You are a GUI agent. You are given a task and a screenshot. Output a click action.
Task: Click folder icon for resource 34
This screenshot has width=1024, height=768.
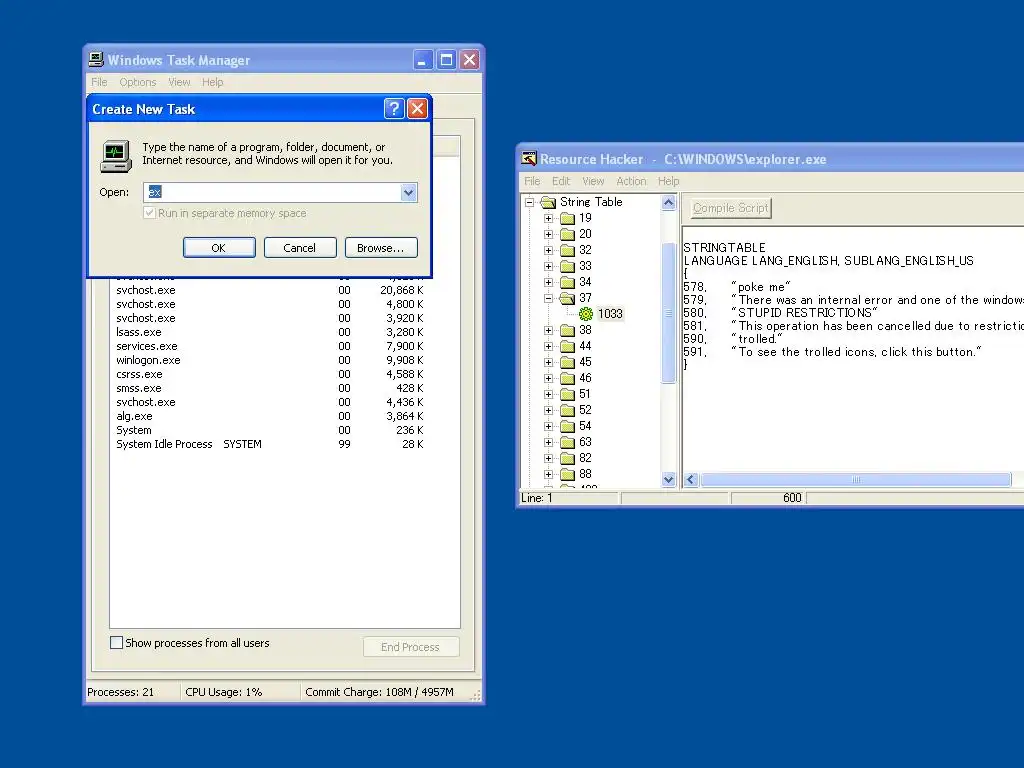tap(568, 282)
